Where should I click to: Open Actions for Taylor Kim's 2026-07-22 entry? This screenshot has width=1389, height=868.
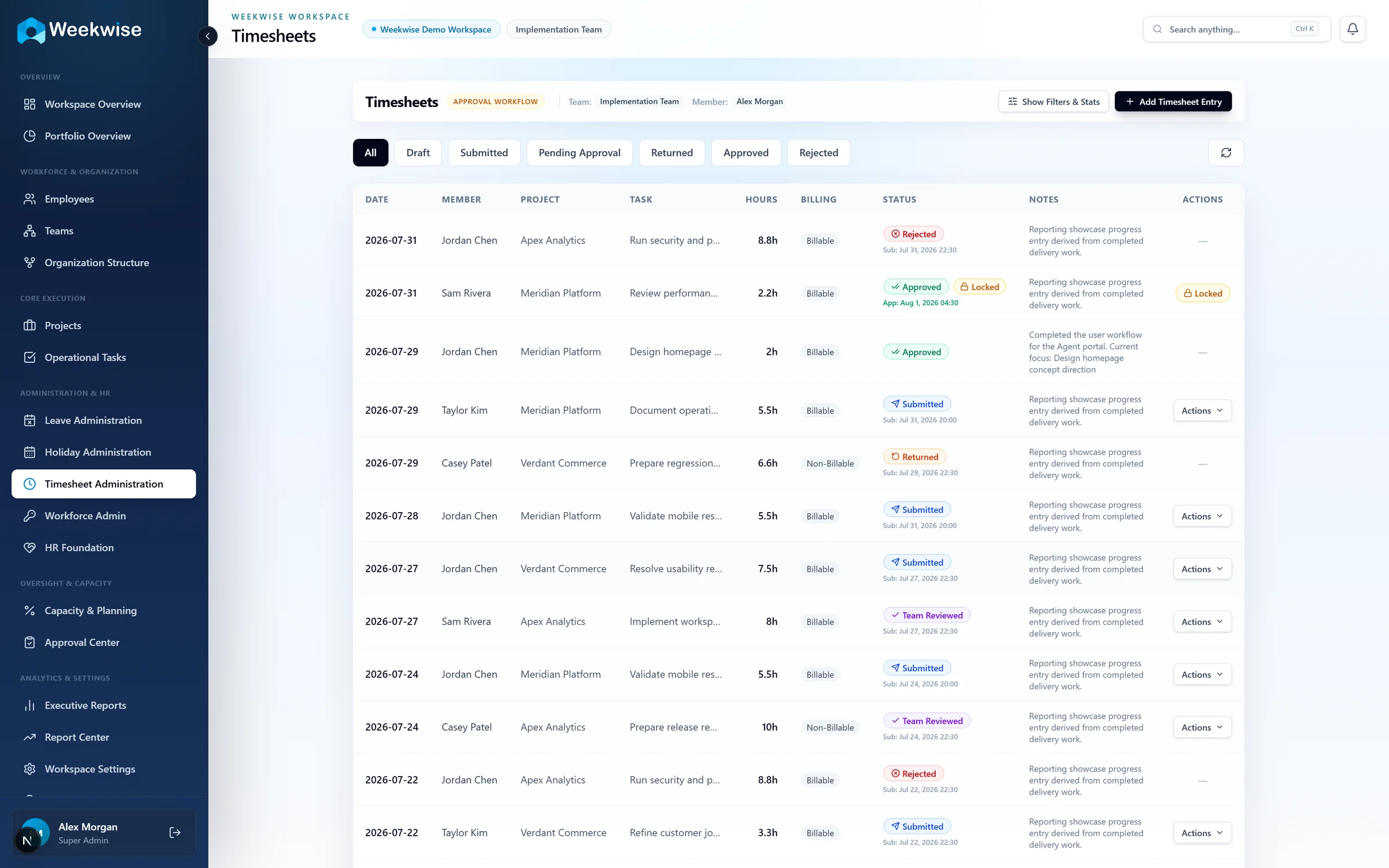(1202, 833)
